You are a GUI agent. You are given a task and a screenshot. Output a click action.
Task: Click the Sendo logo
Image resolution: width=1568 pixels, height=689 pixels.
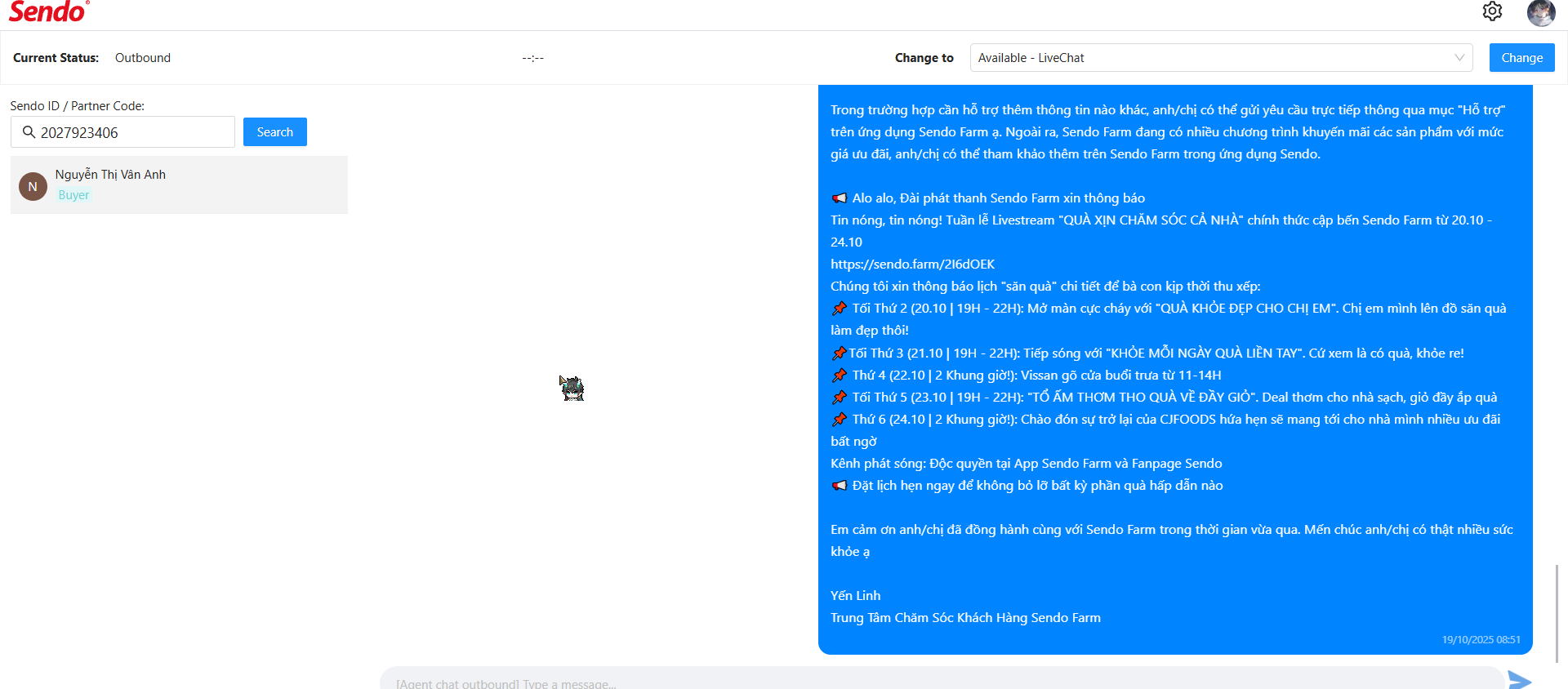[x=48, y=11]
